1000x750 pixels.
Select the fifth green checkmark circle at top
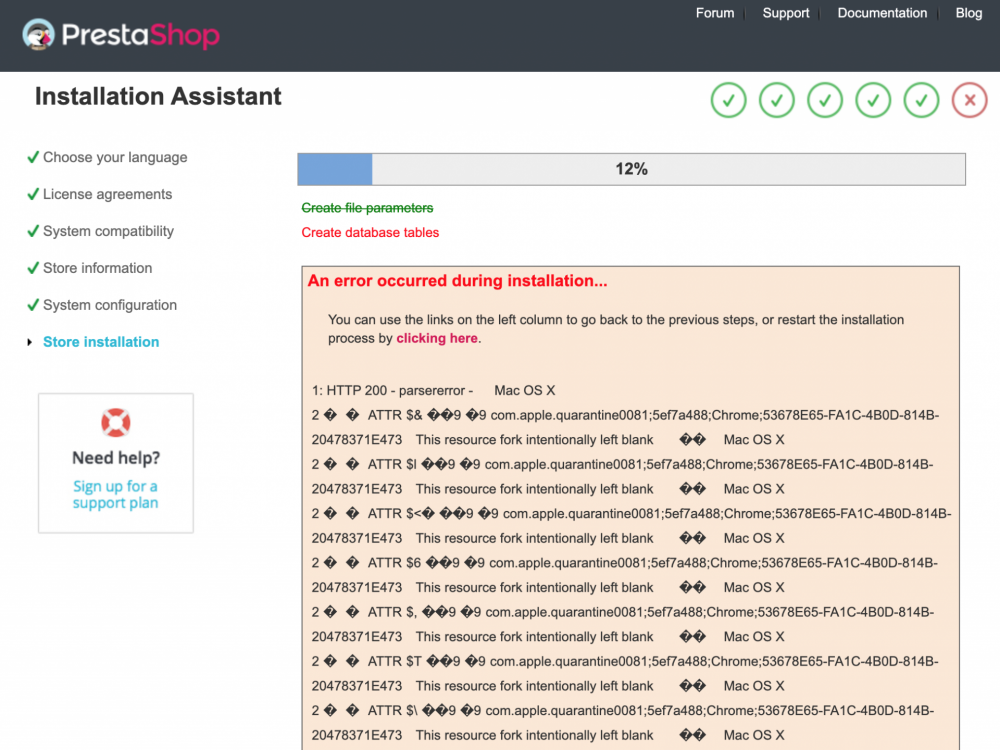coord(921,100)
